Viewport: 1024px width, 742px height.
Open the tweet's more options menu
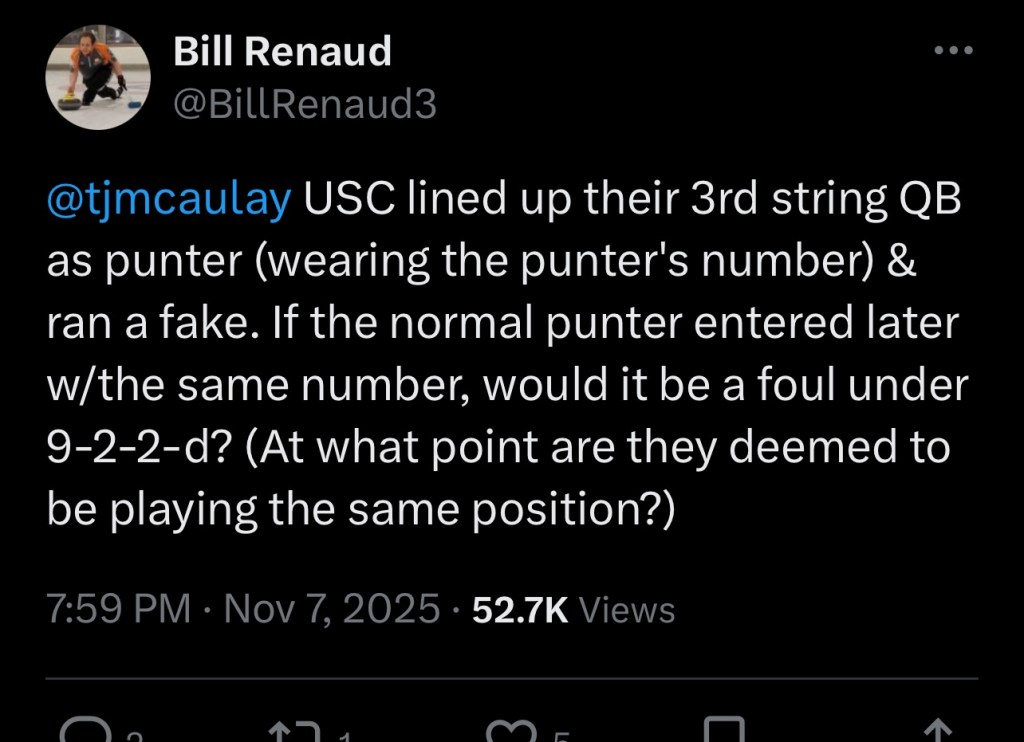click(x=951, y=51)
